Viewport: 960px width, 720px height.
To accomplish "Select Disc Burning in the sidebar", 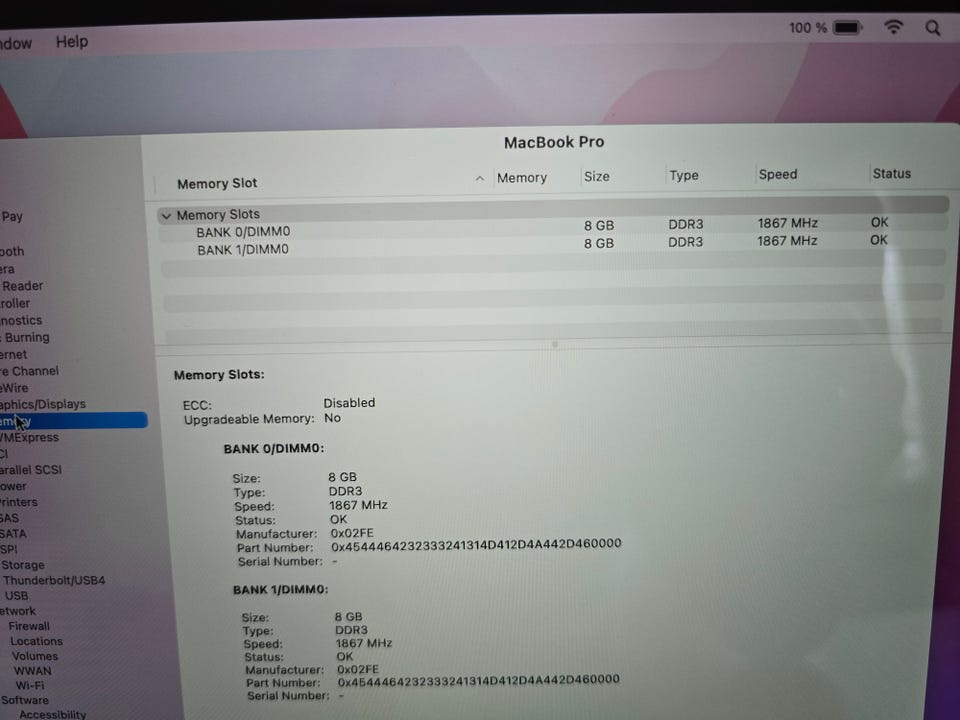I will click(25, 337).
